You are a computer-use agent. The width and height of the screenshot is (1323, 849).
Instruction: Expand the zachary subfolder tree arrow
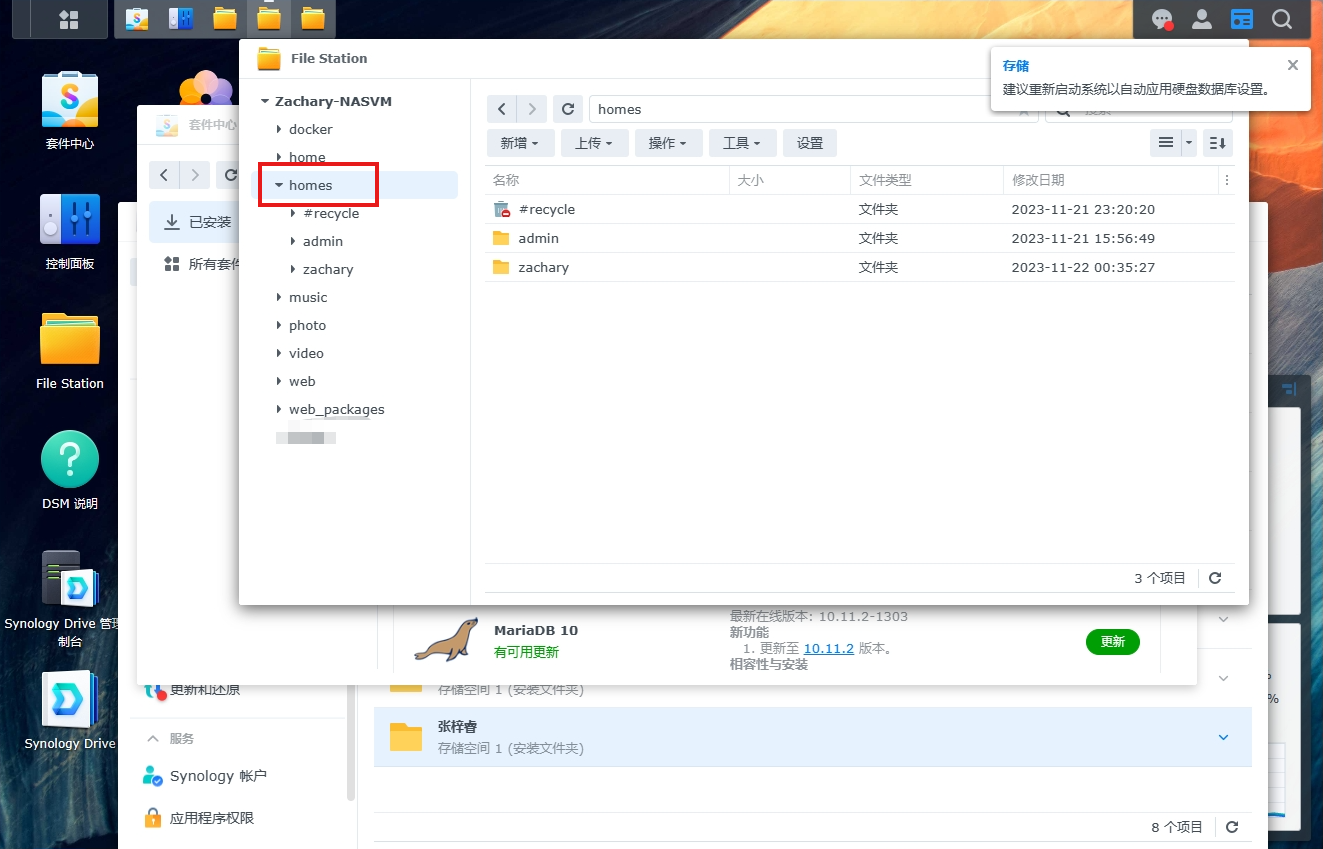(x=293, y=269)
